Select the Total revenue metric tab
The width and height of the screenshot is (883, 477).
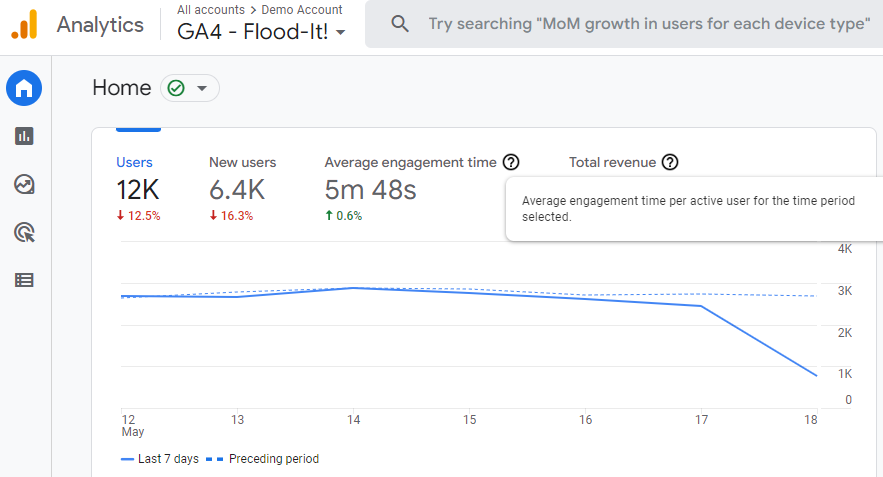(x=612, y=162)
